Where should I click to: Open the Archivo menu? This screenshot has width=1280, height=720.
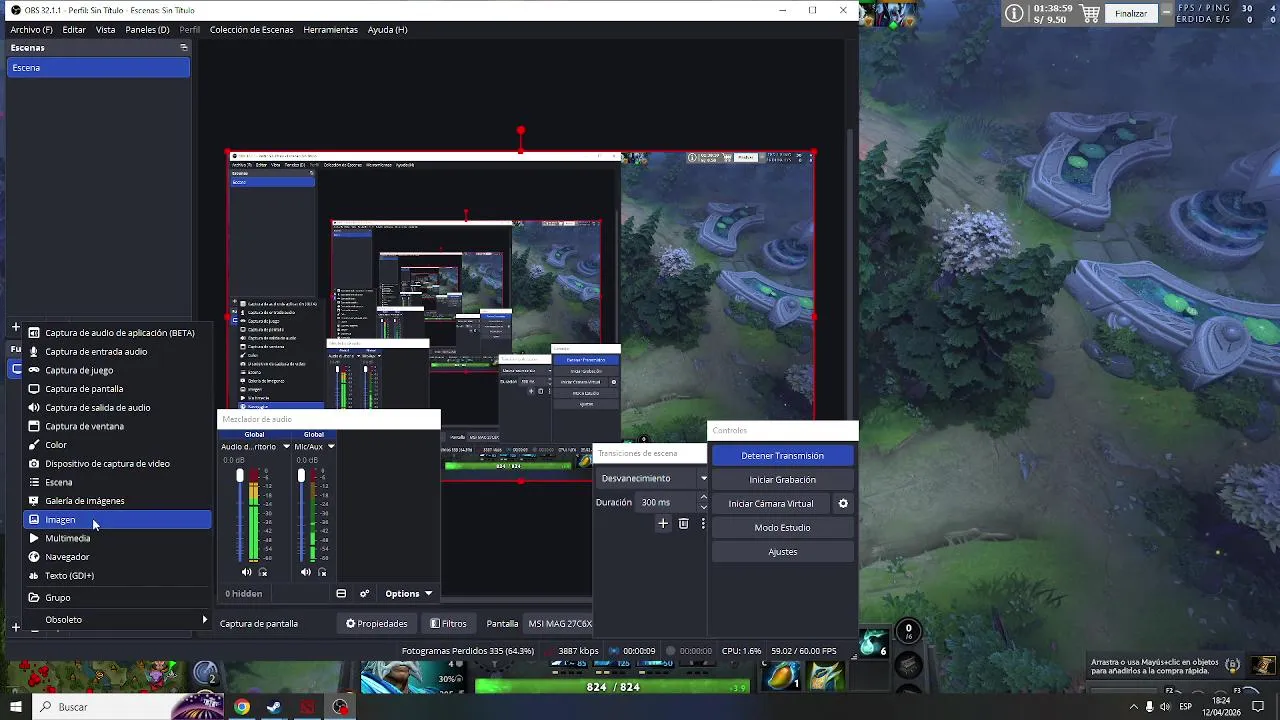31,30
